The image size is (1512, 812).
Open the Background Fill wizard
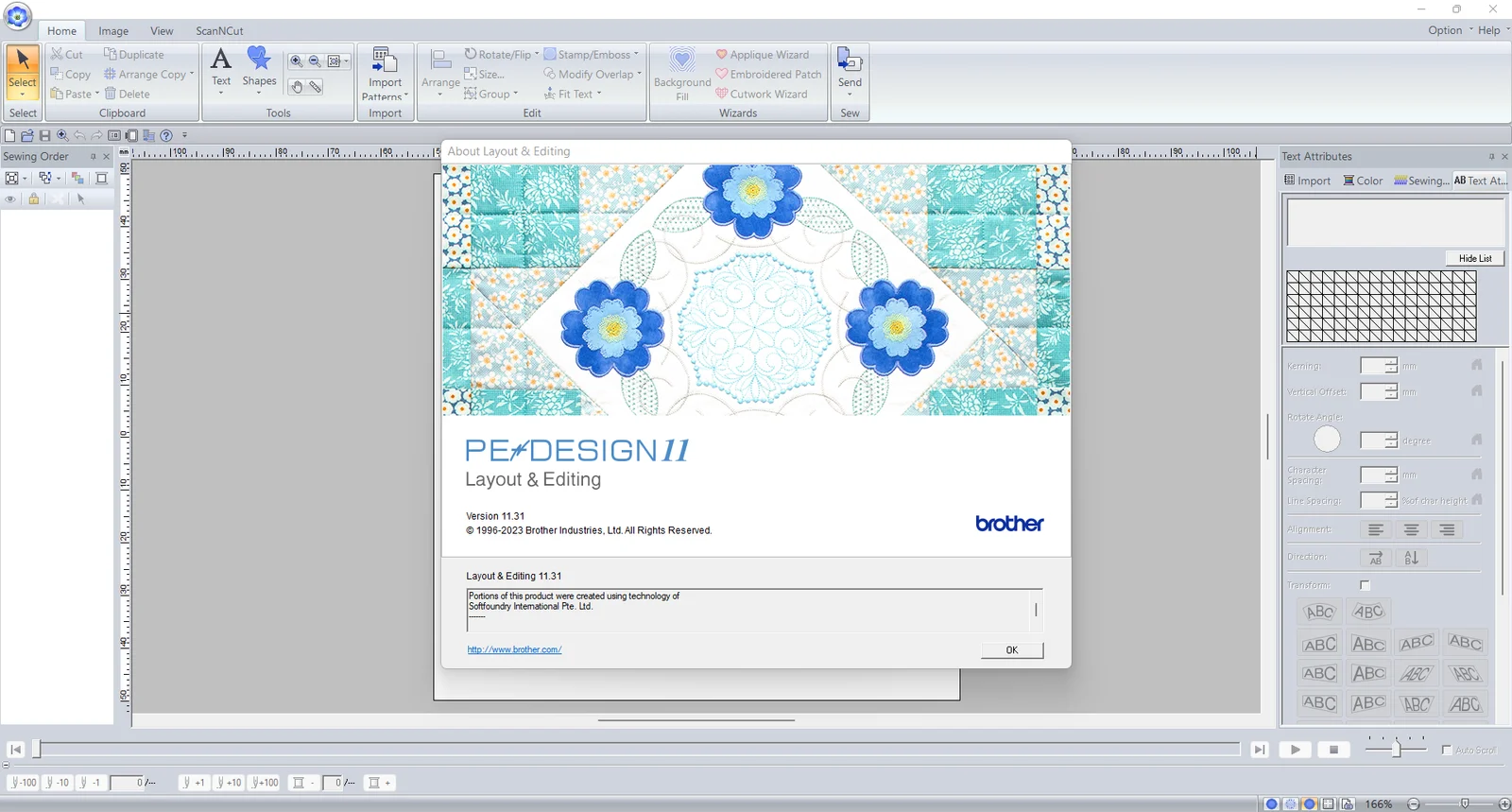(682, 73)
